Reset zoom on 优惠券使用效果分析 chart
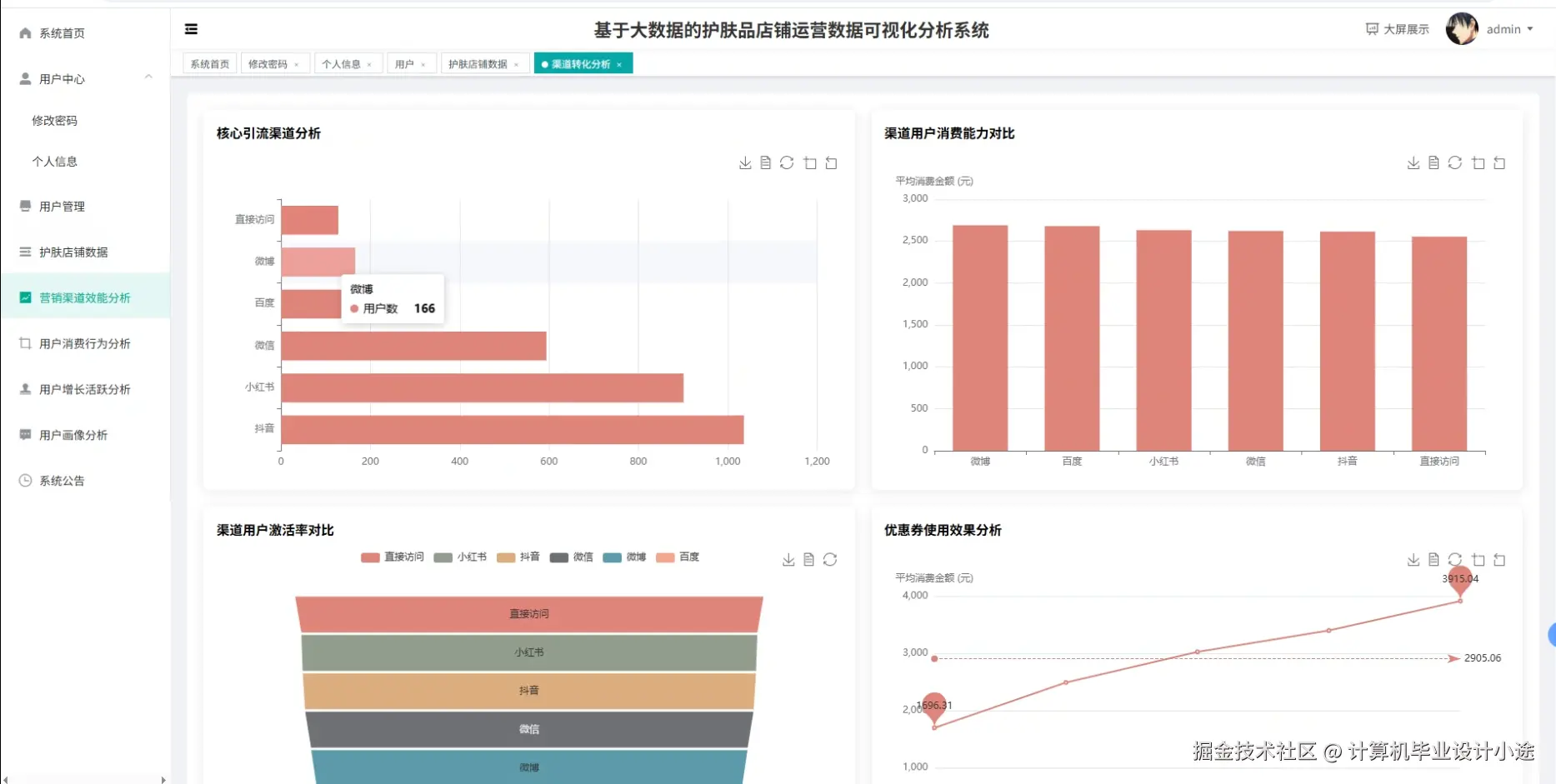This screenshot has width=1556, height=784. [1499, 560]
